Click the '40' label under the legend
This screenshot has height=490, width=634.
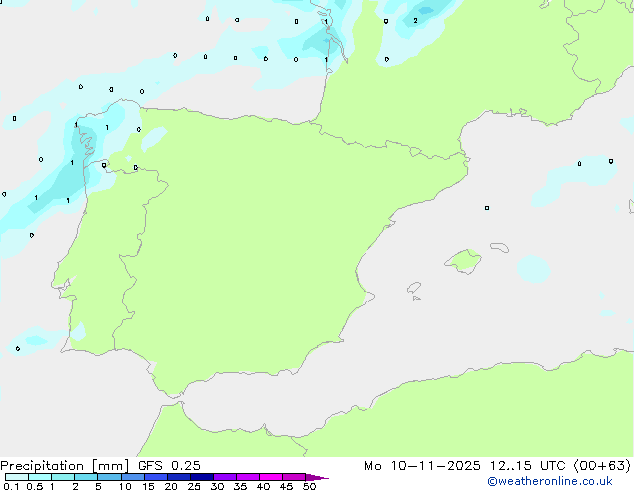point(263,486)
